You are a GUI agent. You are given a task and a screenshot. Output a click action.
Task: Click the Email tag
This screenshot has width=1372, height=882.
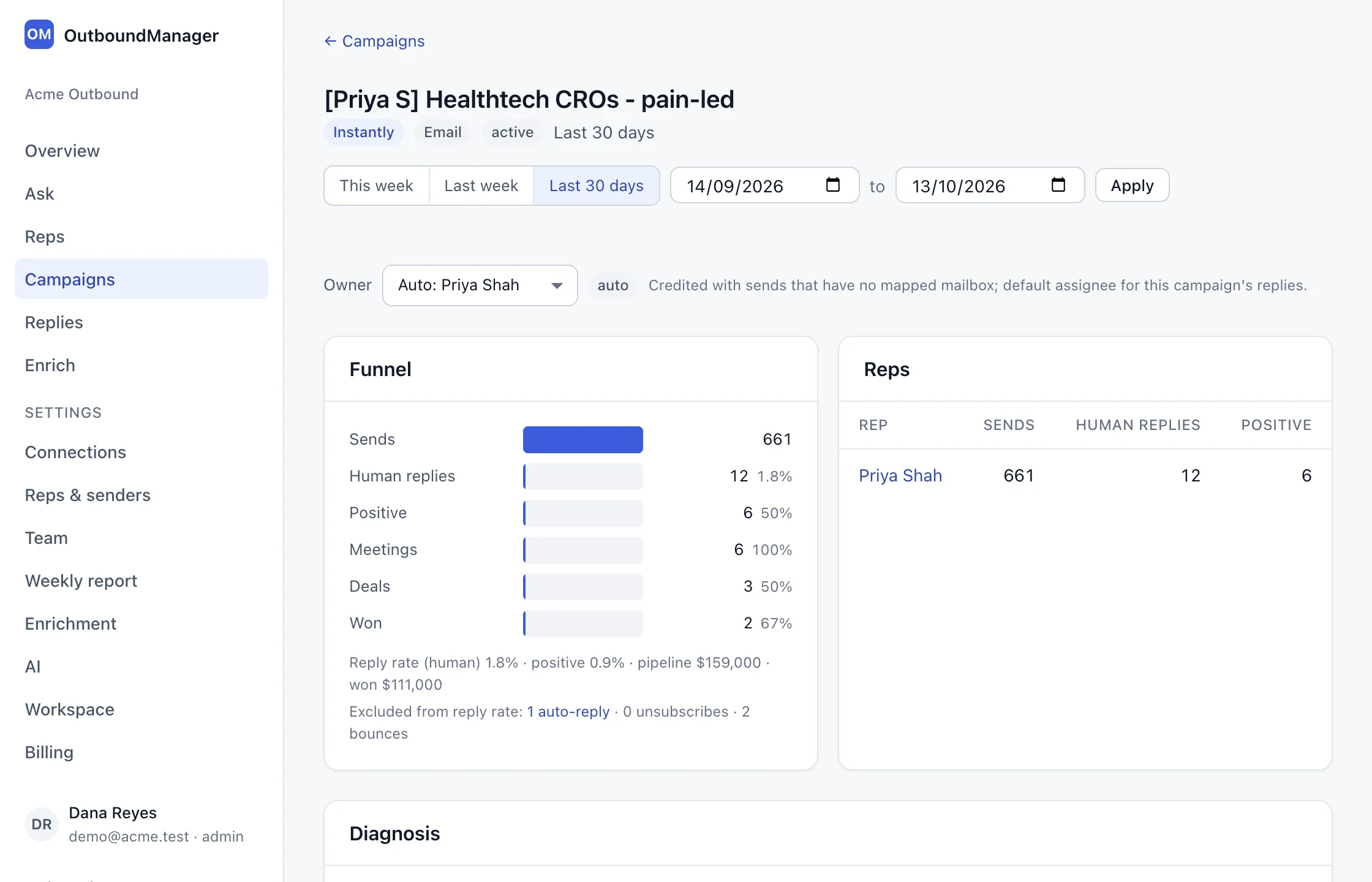click(443, 132)
